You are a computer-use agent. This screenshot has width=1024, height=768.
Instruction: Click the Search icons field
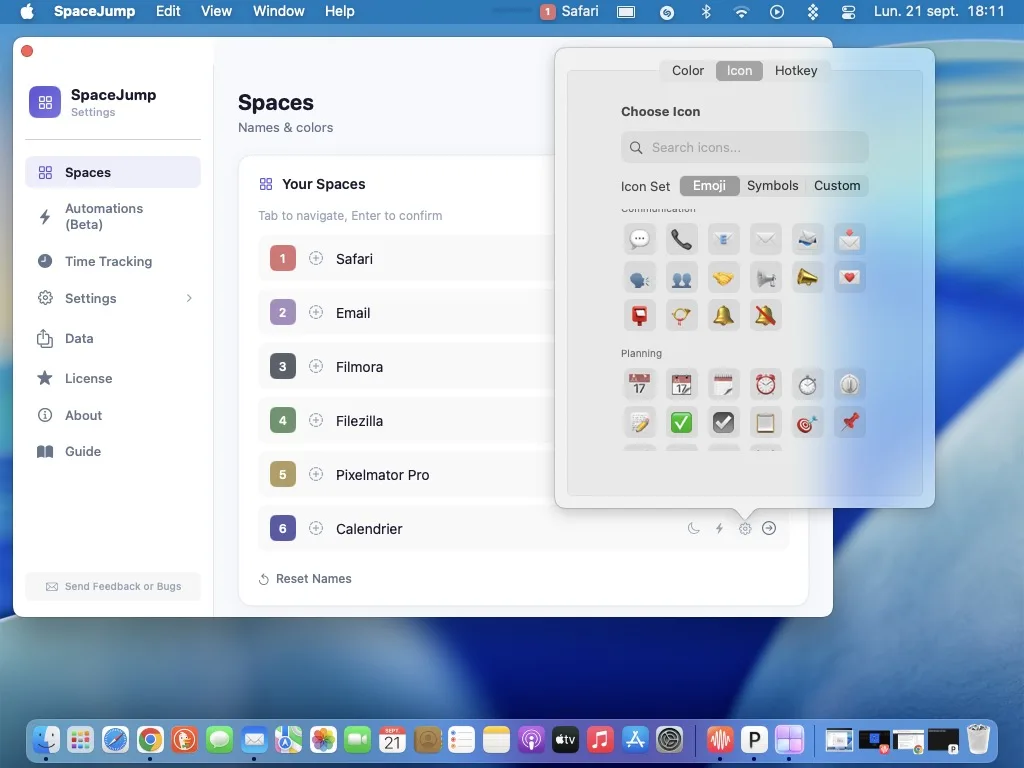[x=744, y=148]
